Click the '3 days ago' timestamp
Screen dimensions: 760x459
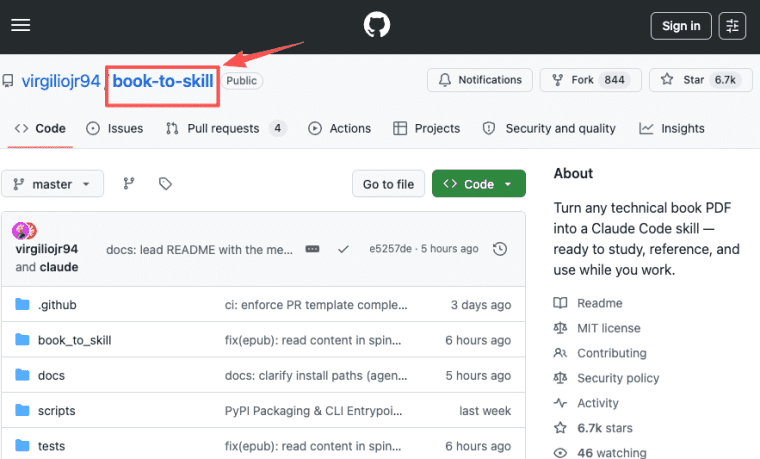pyautogui.click(x=481, y=305)
